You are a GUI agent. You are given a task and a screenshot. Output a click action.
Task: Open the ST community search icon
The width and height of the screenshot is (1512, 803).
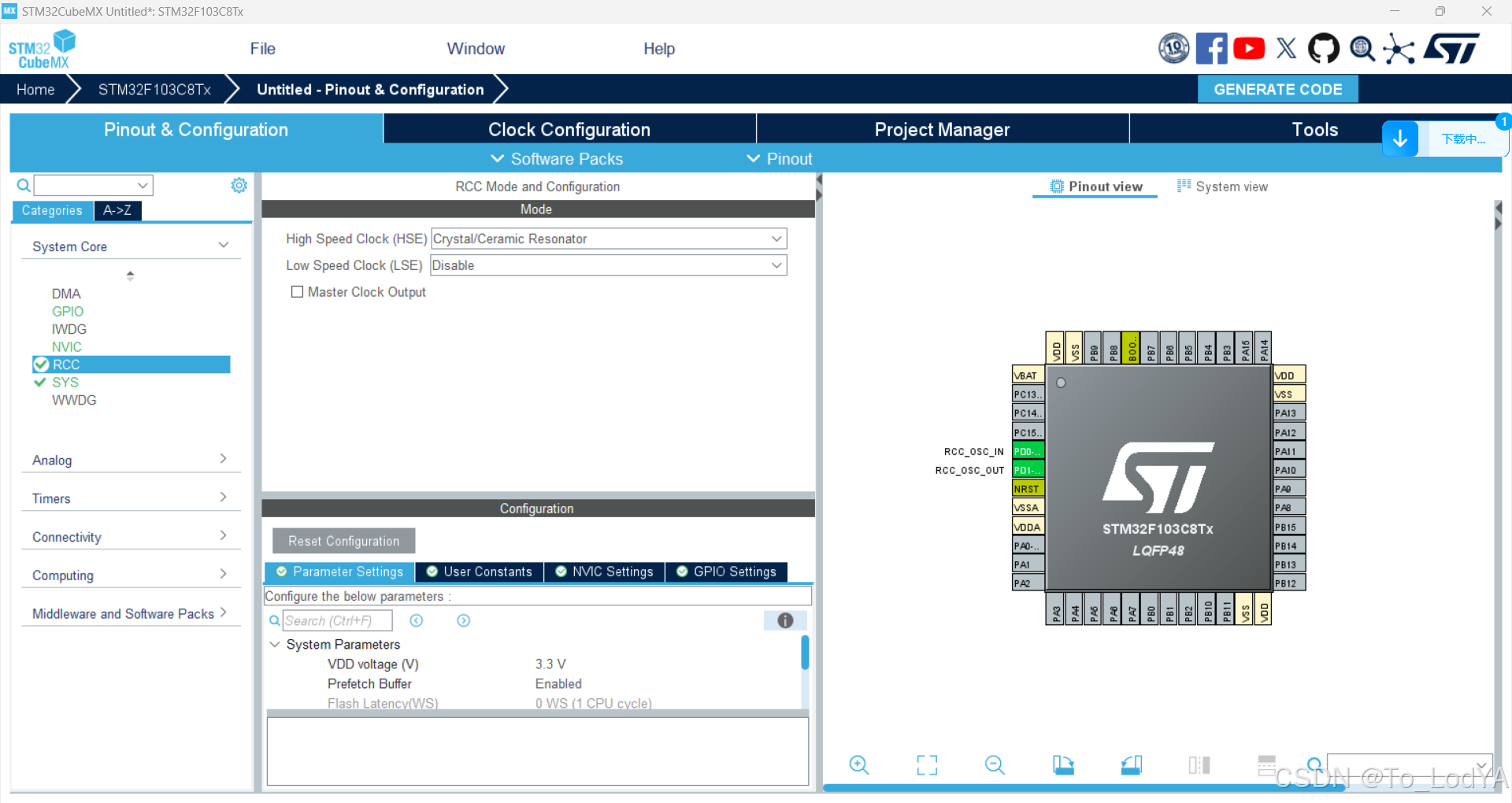click(x=1362, y=49)
